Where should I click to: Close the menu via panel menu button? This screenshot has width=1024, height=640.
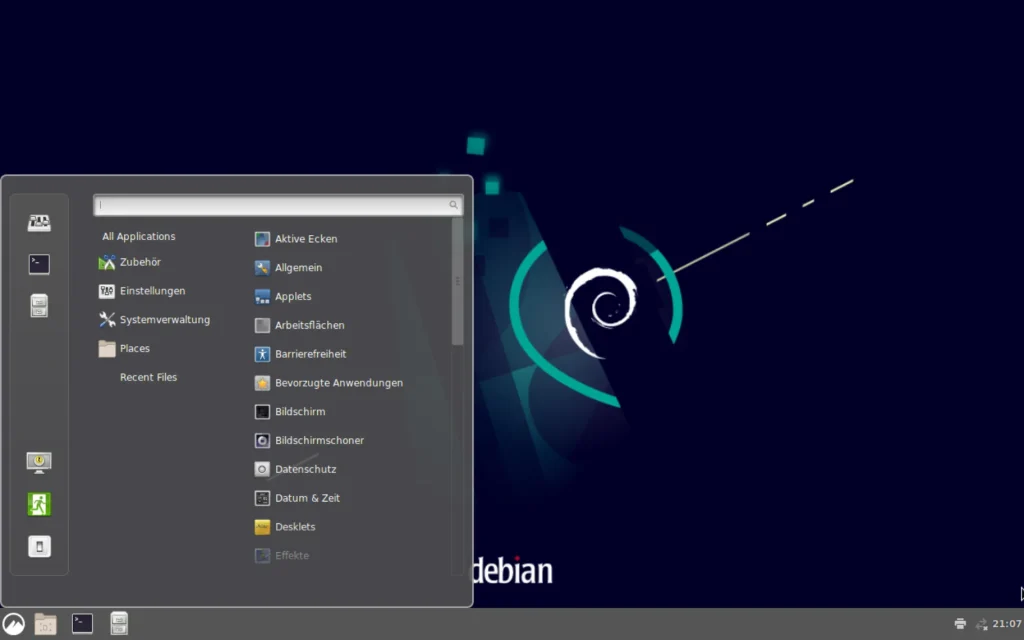pos(14,624)
